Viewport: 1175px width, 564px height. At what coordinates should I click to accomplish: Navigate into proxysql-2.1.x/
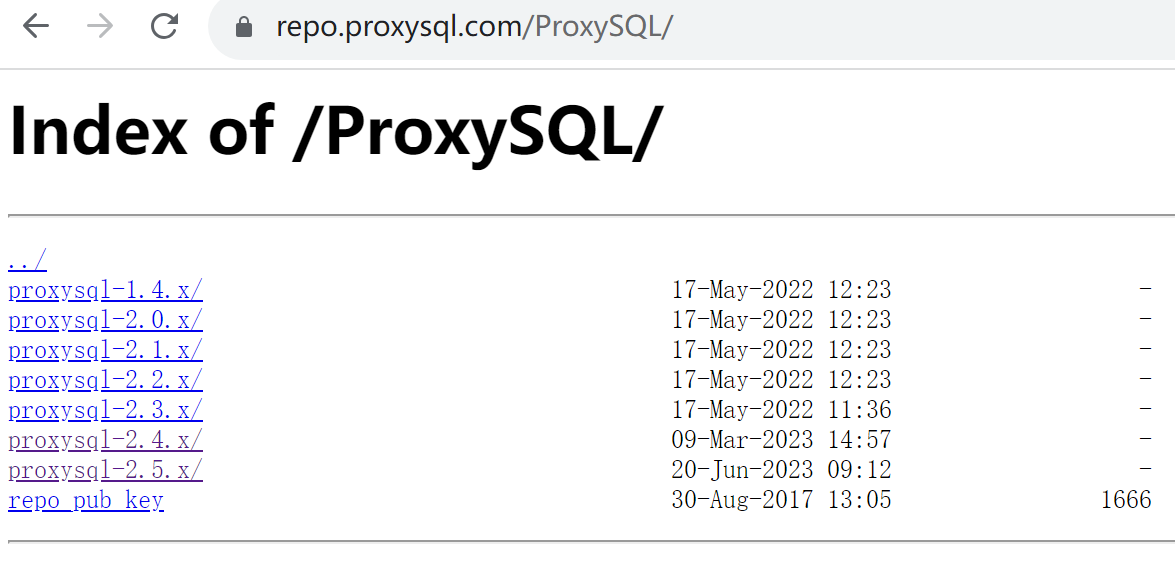(x=105, y=350)
